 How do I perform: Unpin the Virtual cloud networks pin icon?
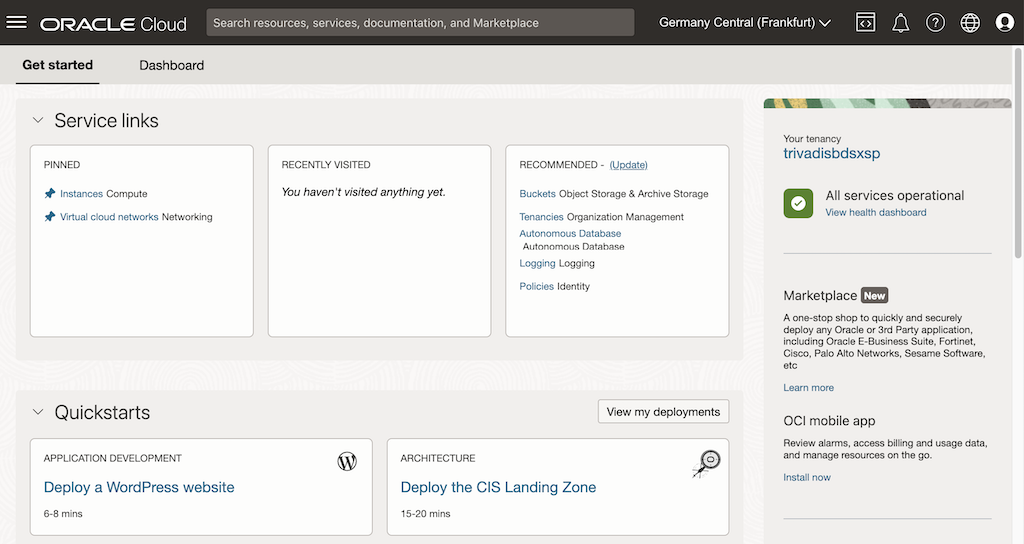pyautogui.click(x=50, y=216)
